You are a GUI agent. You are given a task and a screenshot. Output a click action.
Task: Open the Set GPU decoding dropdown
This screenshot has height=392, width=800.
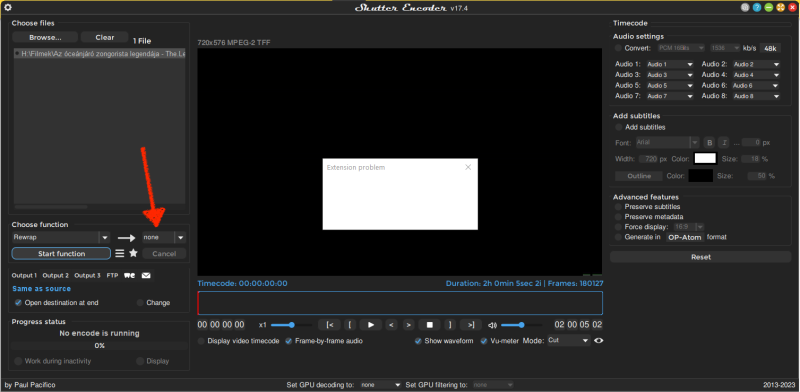[381, 385]
